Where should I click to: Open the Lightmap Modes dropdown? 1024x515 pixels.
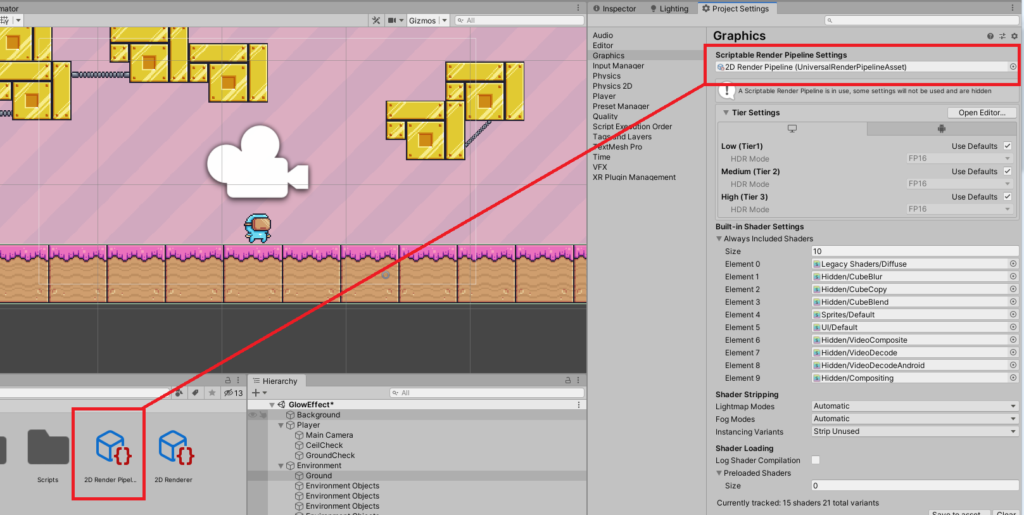915,406
